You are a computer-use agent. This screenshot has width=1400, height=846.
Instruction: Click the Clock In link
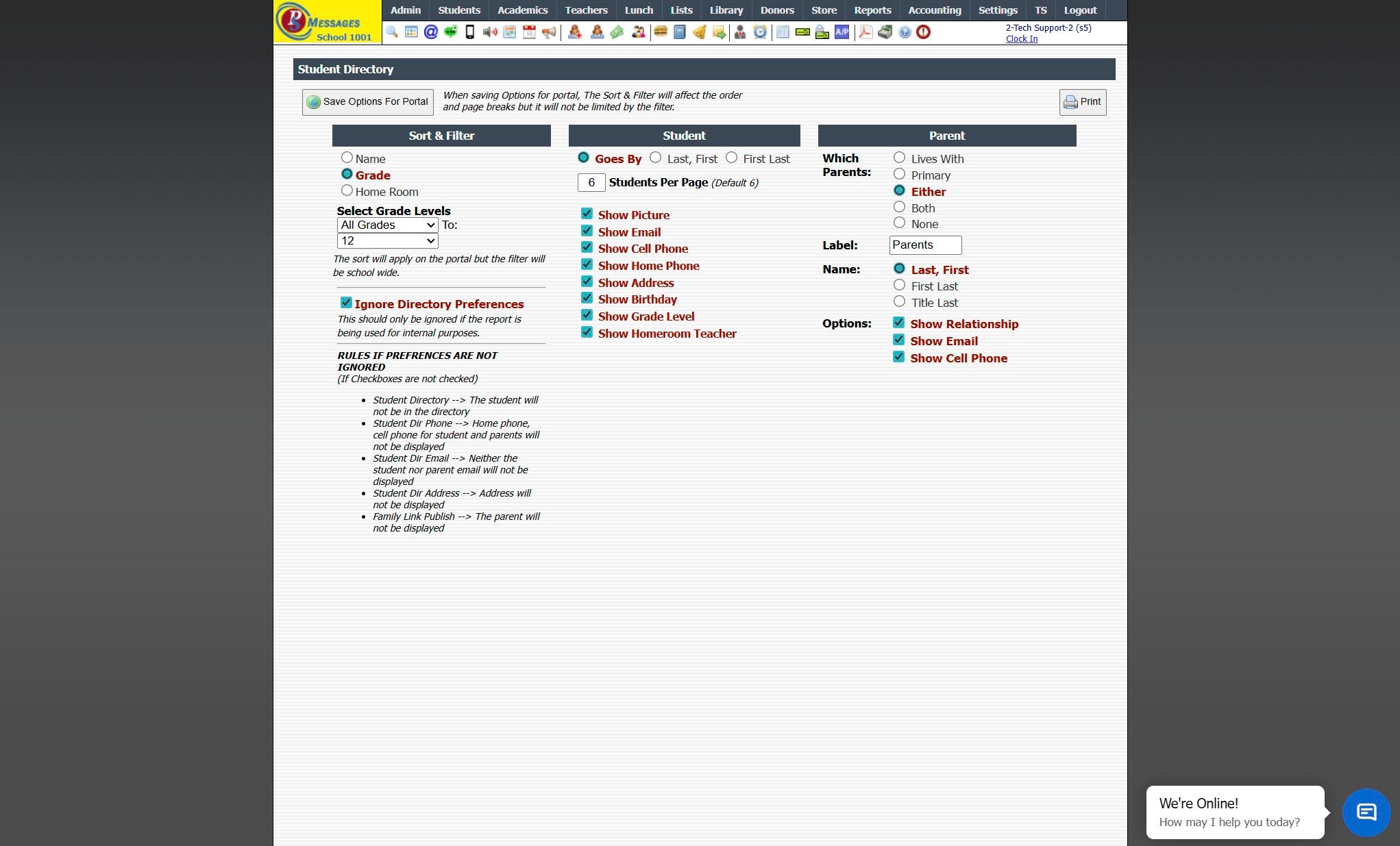point(1021,39)
